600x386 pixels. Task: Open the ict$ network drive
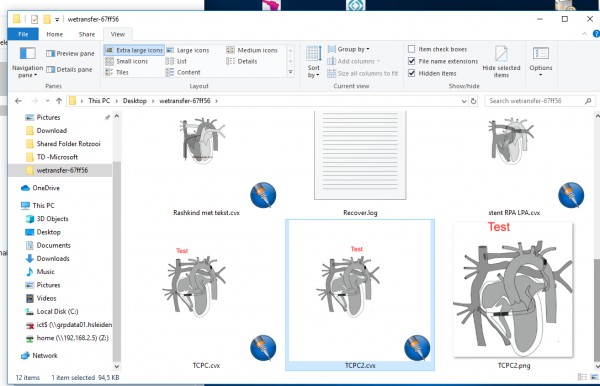[74, 325]
